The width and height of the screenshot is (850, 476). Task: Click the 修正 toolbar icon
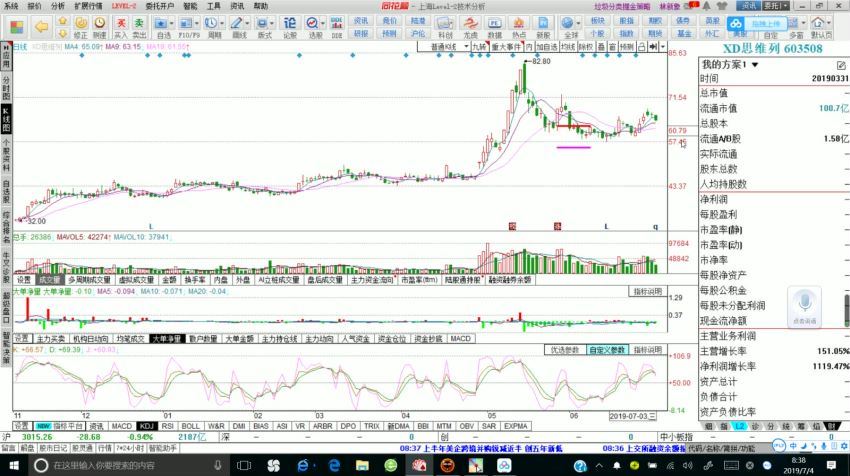(x=81, y=27)
